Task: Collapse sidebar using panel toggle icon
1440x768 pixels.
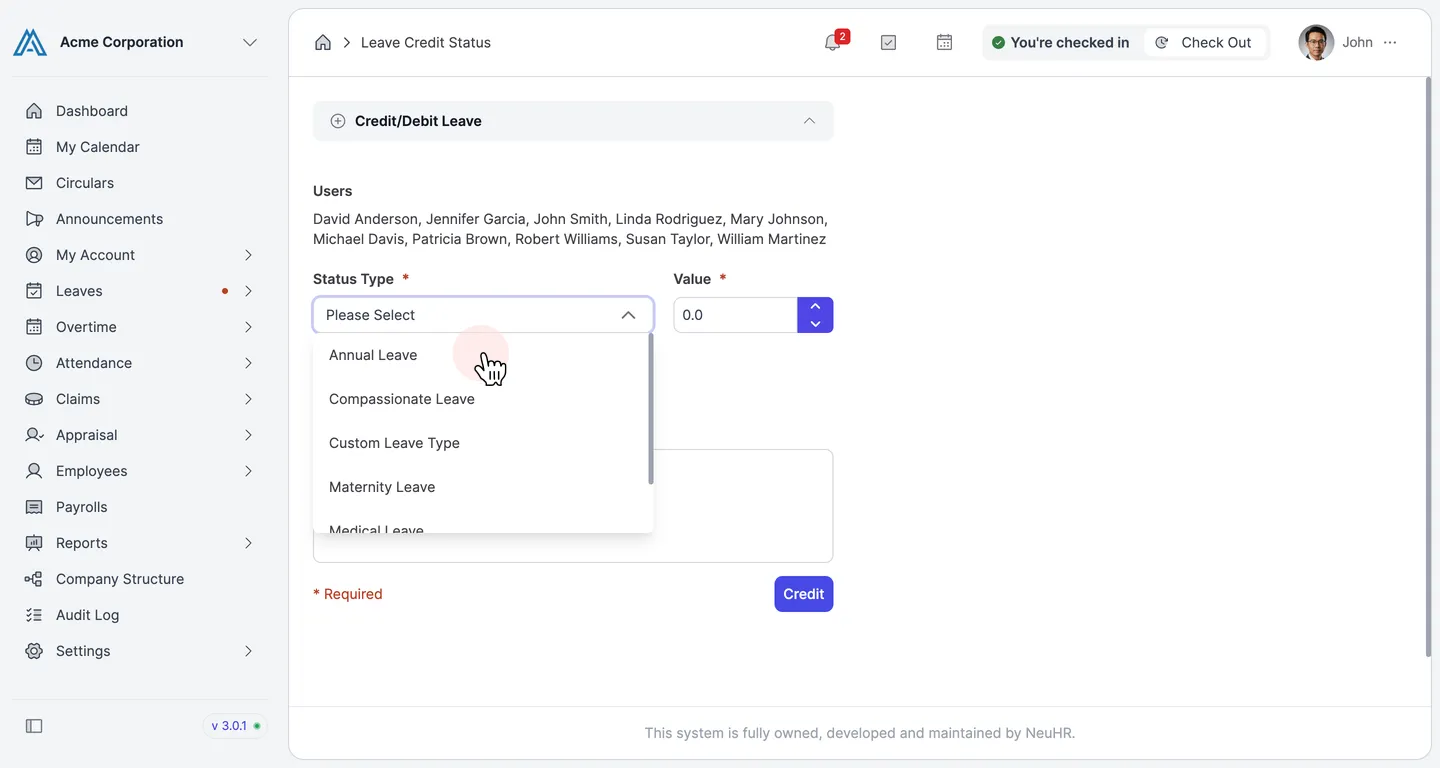Action: pyautogui.click(x=34, y=726)
